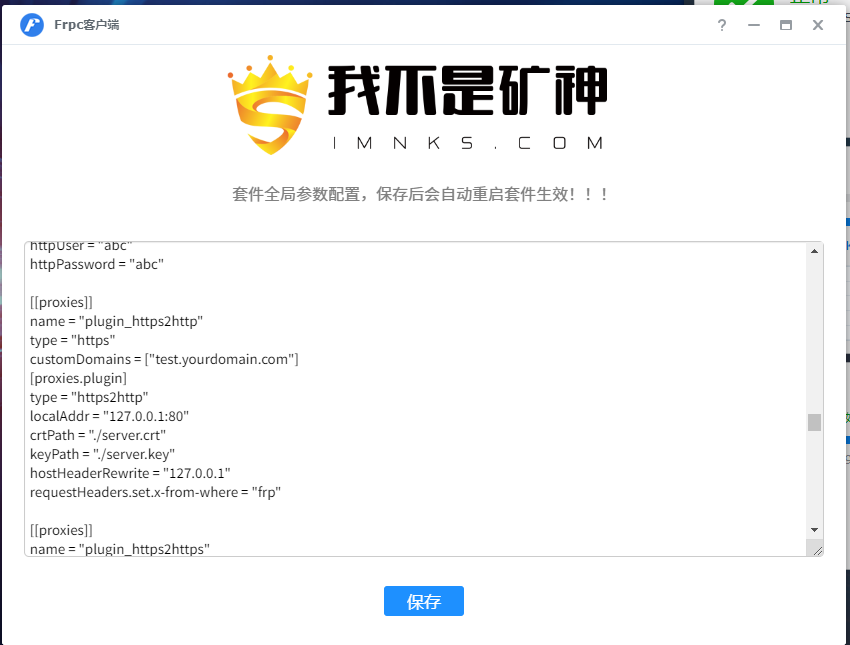
Task: Click the localAddr 127.0.0.1:80 line
Action: [x=110, y=416]
